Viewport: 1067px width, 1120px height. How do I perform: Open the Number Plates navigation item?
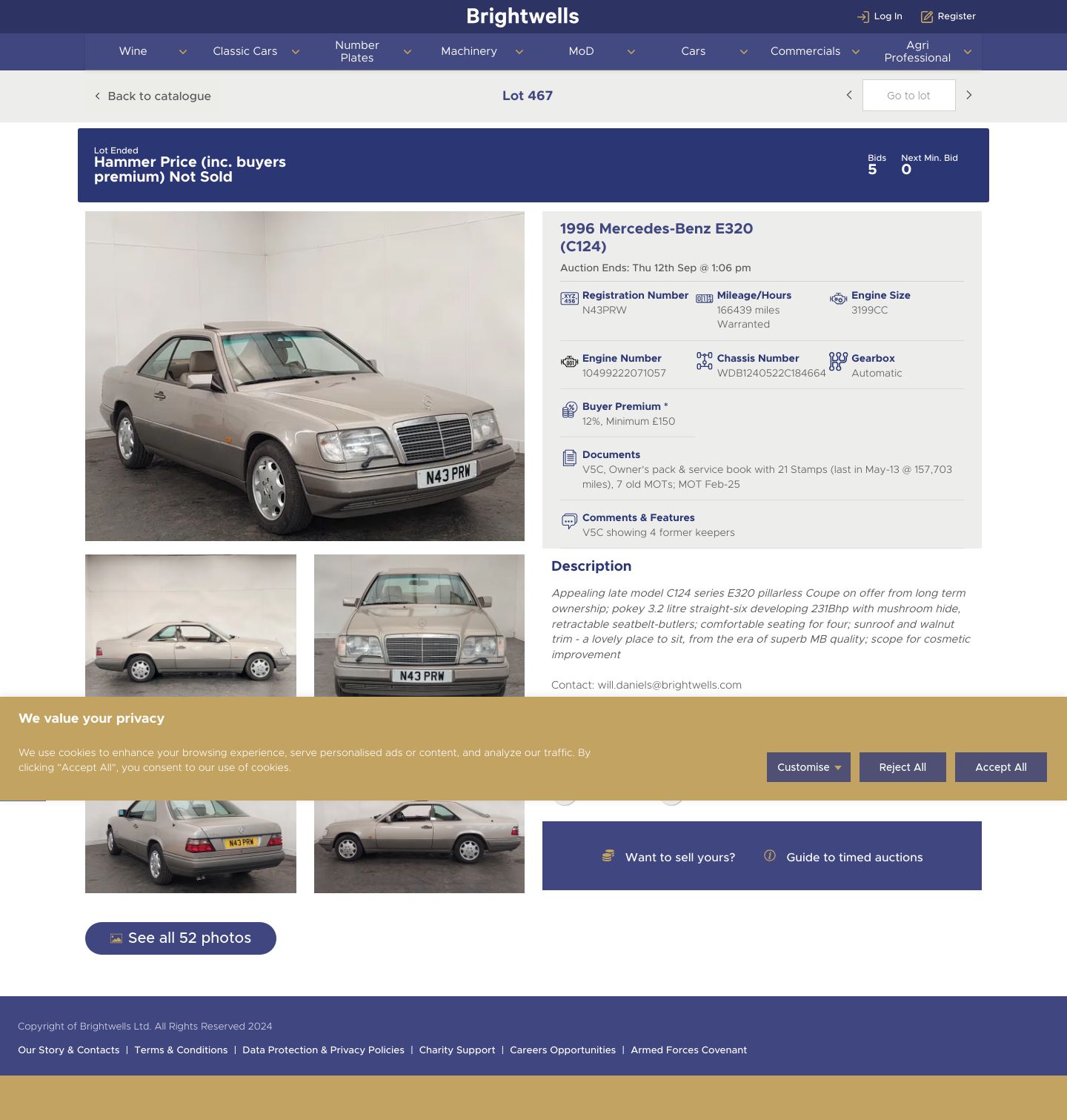pyautogui.click(x=357, y=51)
